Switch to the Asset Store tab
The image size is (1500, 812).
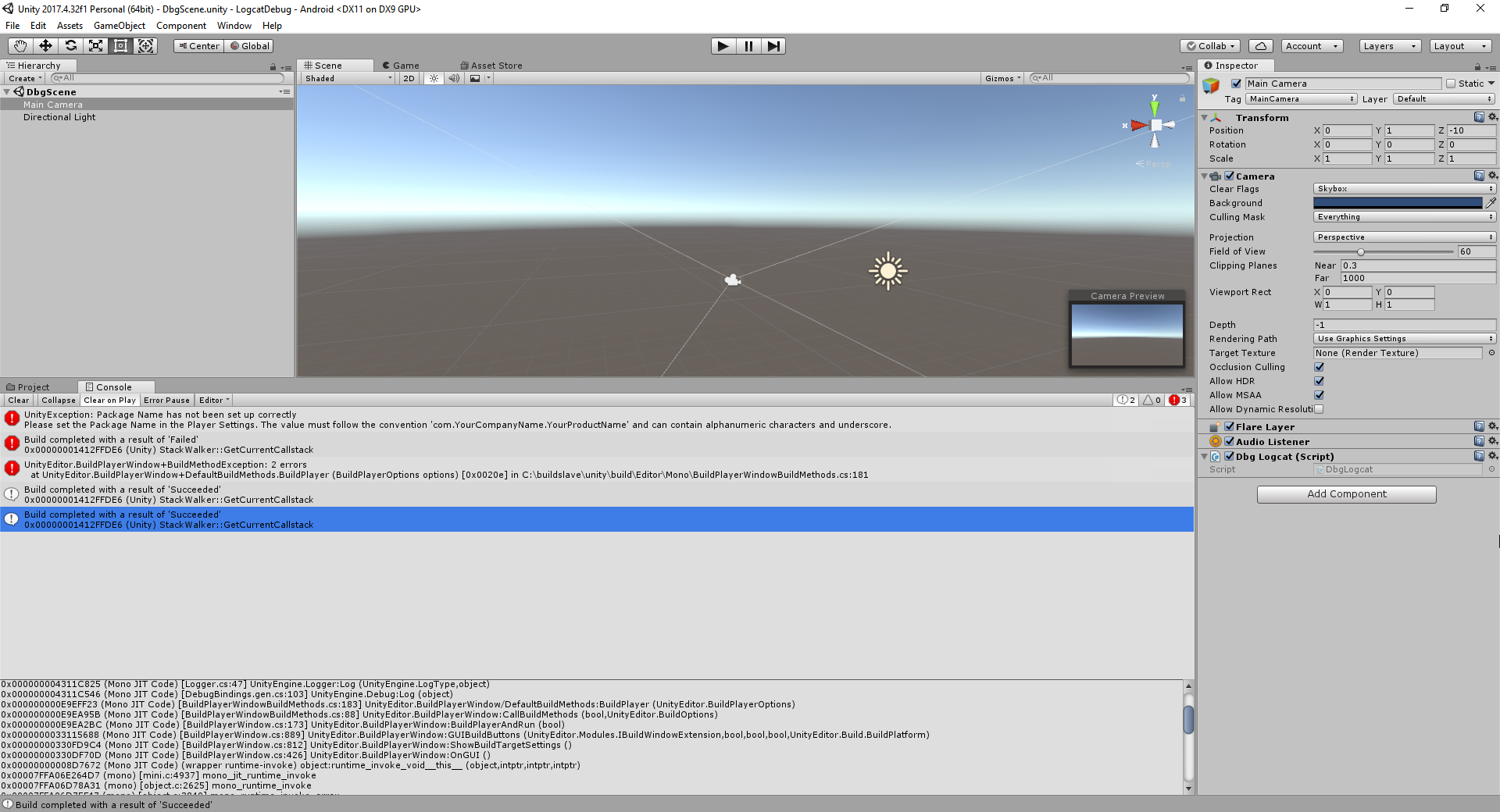point(491,66)
